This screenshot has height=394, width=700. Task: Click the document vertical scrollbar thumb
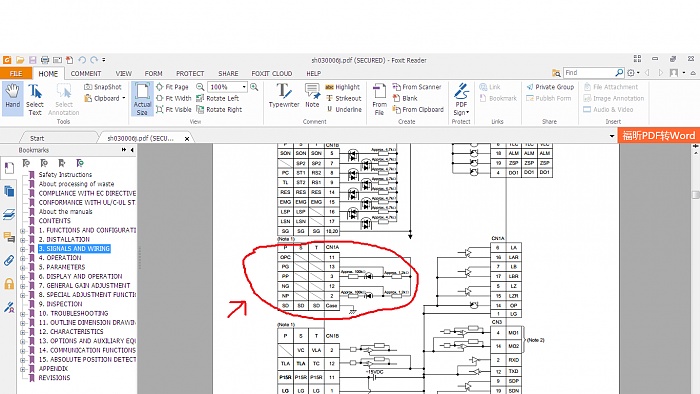pos(696,195)
